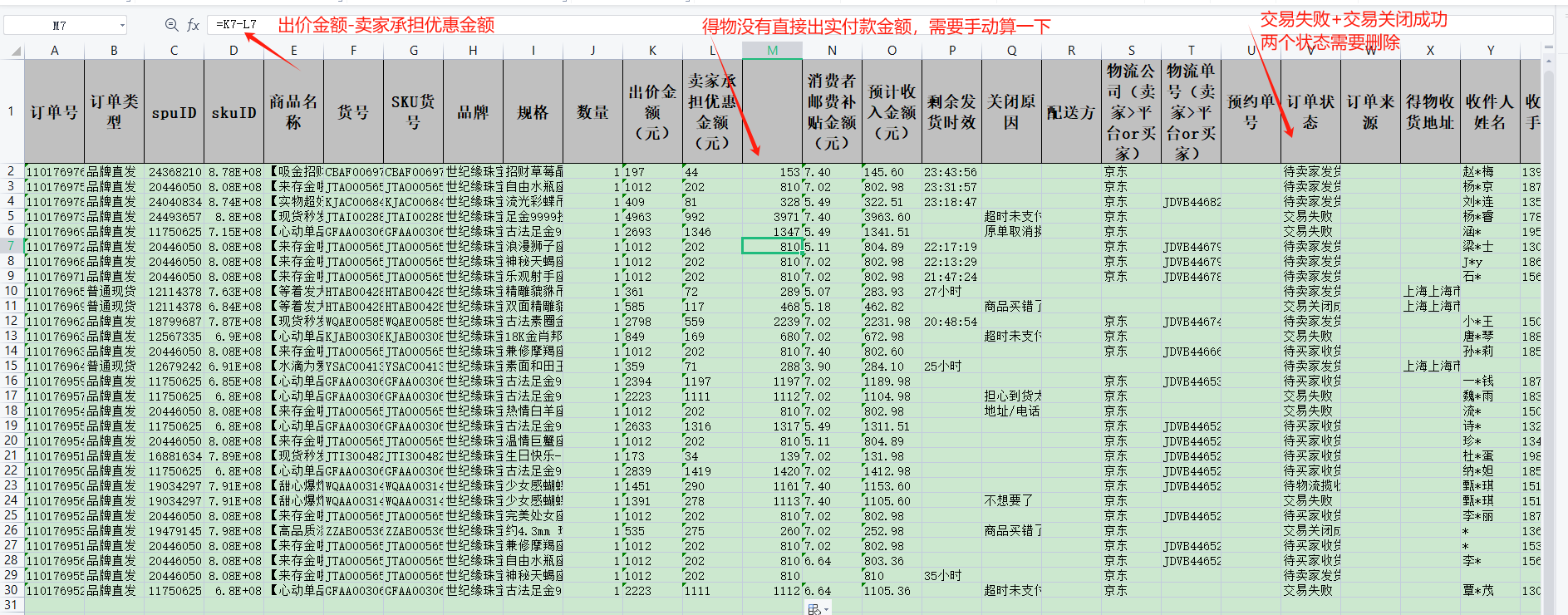Click the scrollbar up arrow
Viewport: 1568px width, 615px height.
(x=1548, y=61)
